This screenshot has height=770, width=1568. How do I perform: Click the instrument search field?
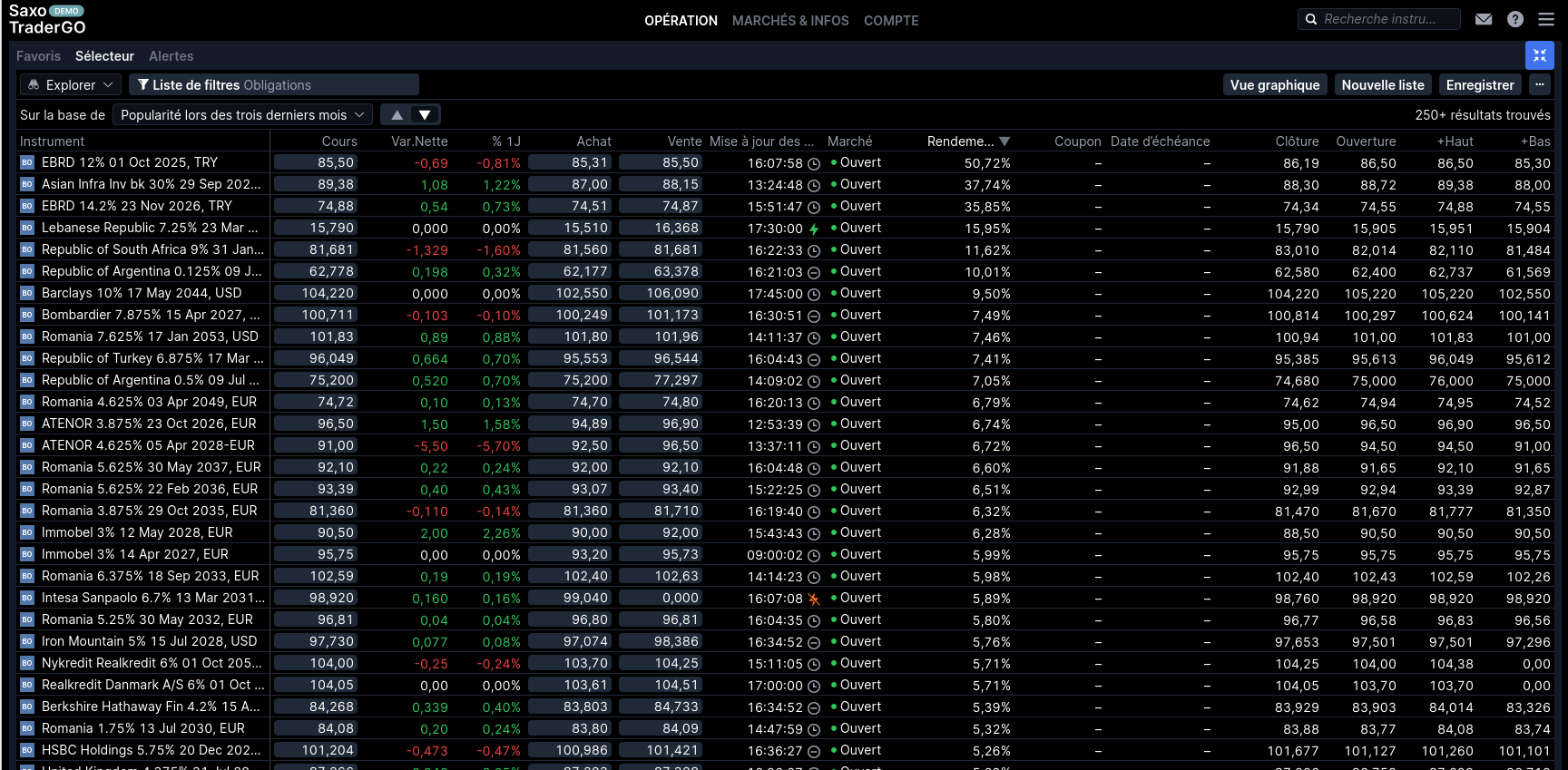click(1379, 19)
